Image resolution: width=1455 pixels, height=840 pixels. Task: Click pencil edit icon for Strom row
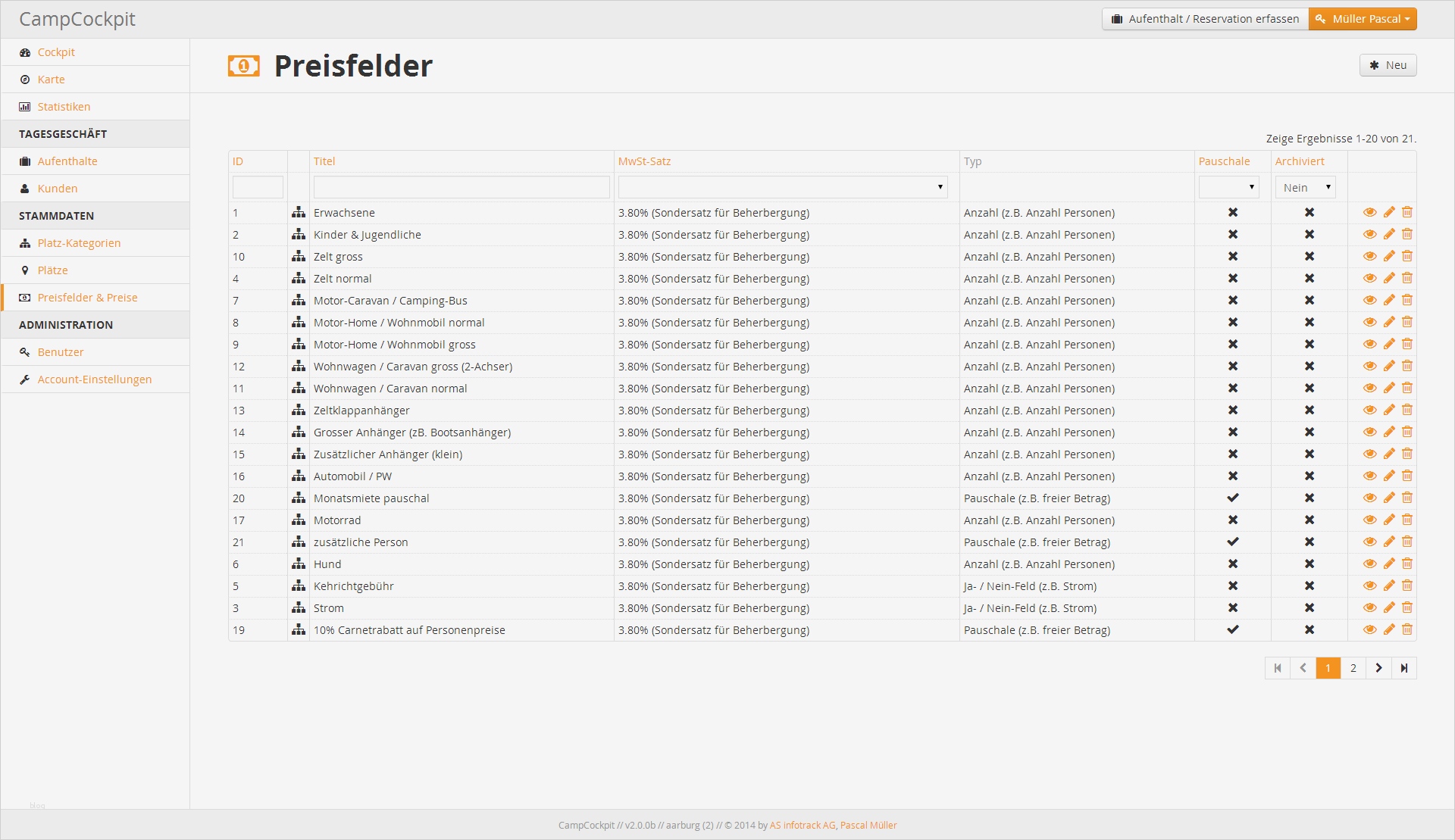(x=1388, y=608)
